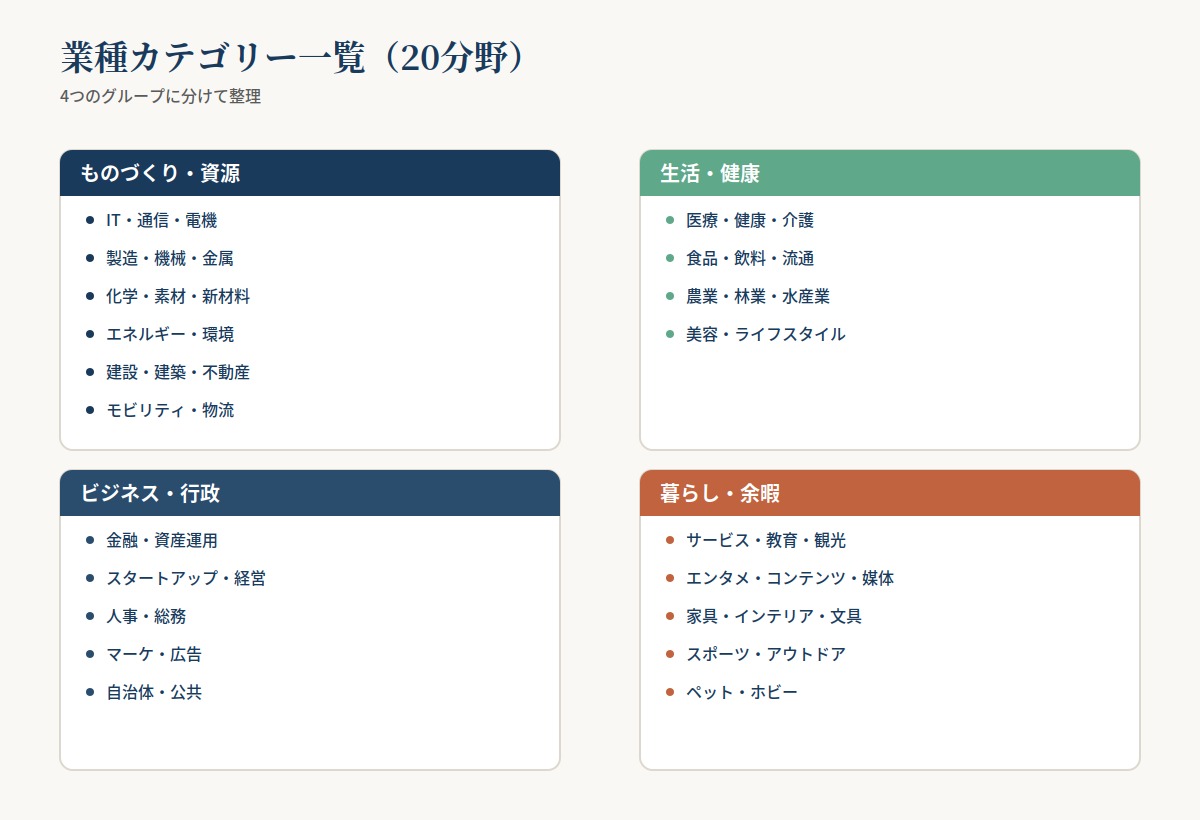Image resolution: width=1200 pixels, height=820 pixels.
Task: Click エンタメ・コンテンツ・媒体 entry
Action: pos(790,578)
